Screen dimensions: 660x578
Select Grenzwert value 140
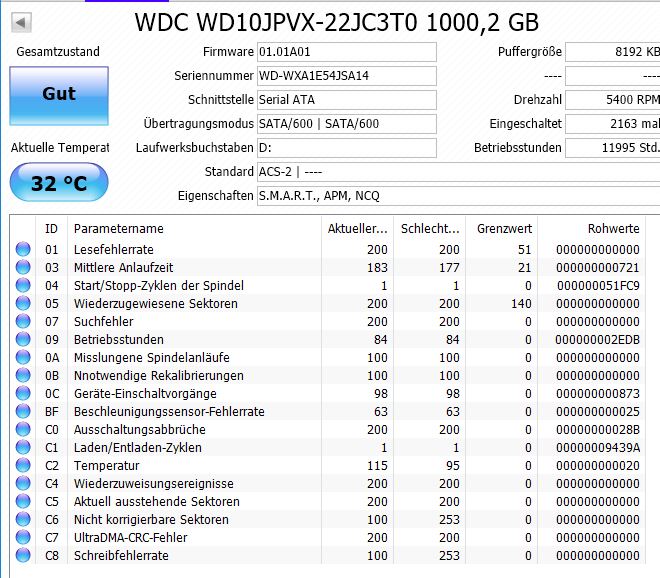pyautogui.click(x=521, y=304)
